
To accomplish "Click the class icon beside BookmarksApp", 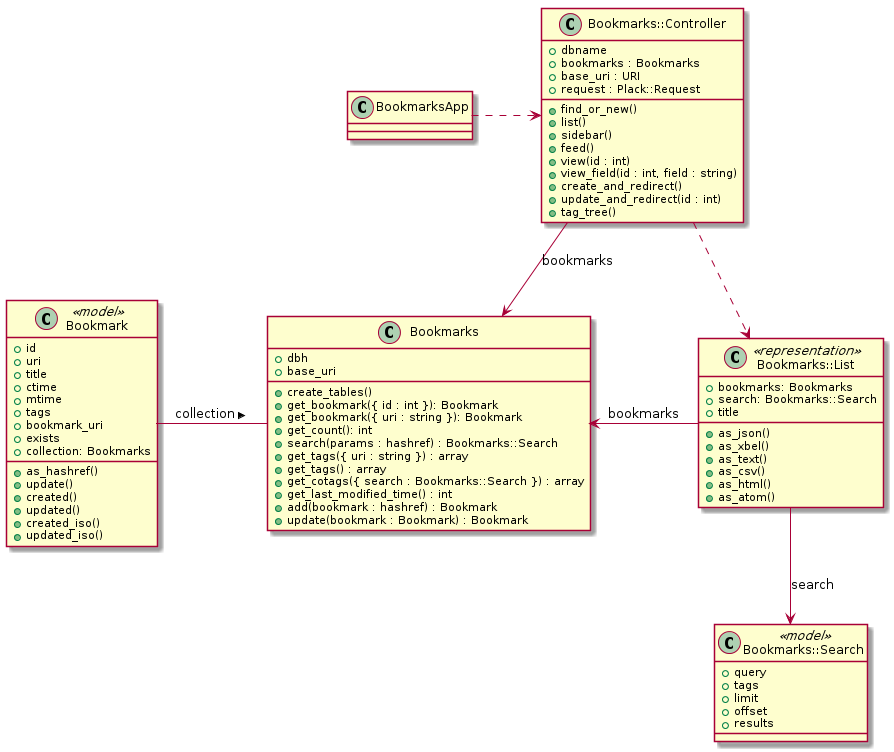I will (x=362, y=107).
